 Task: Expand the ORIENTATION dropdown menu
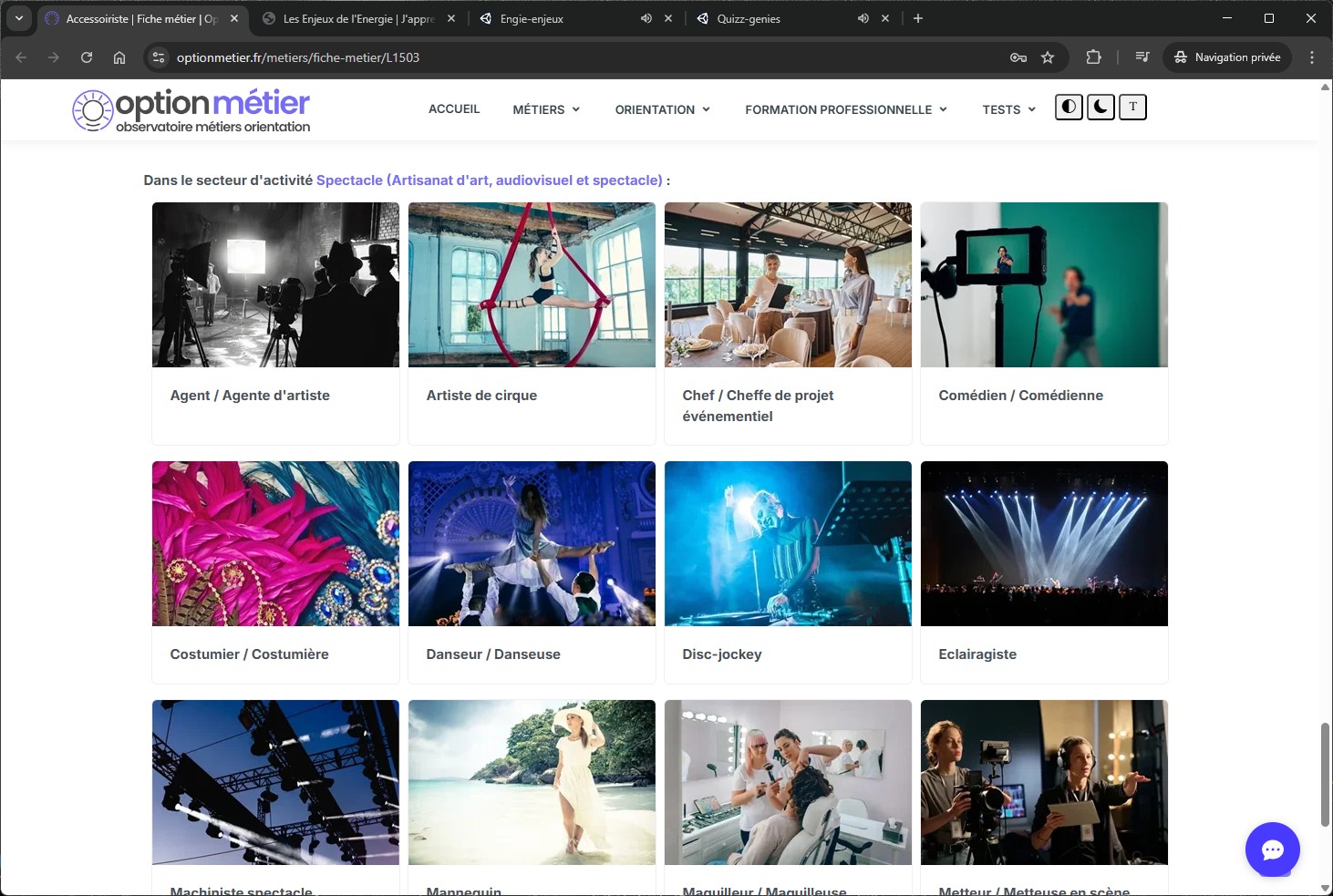[x=662, y=109]
